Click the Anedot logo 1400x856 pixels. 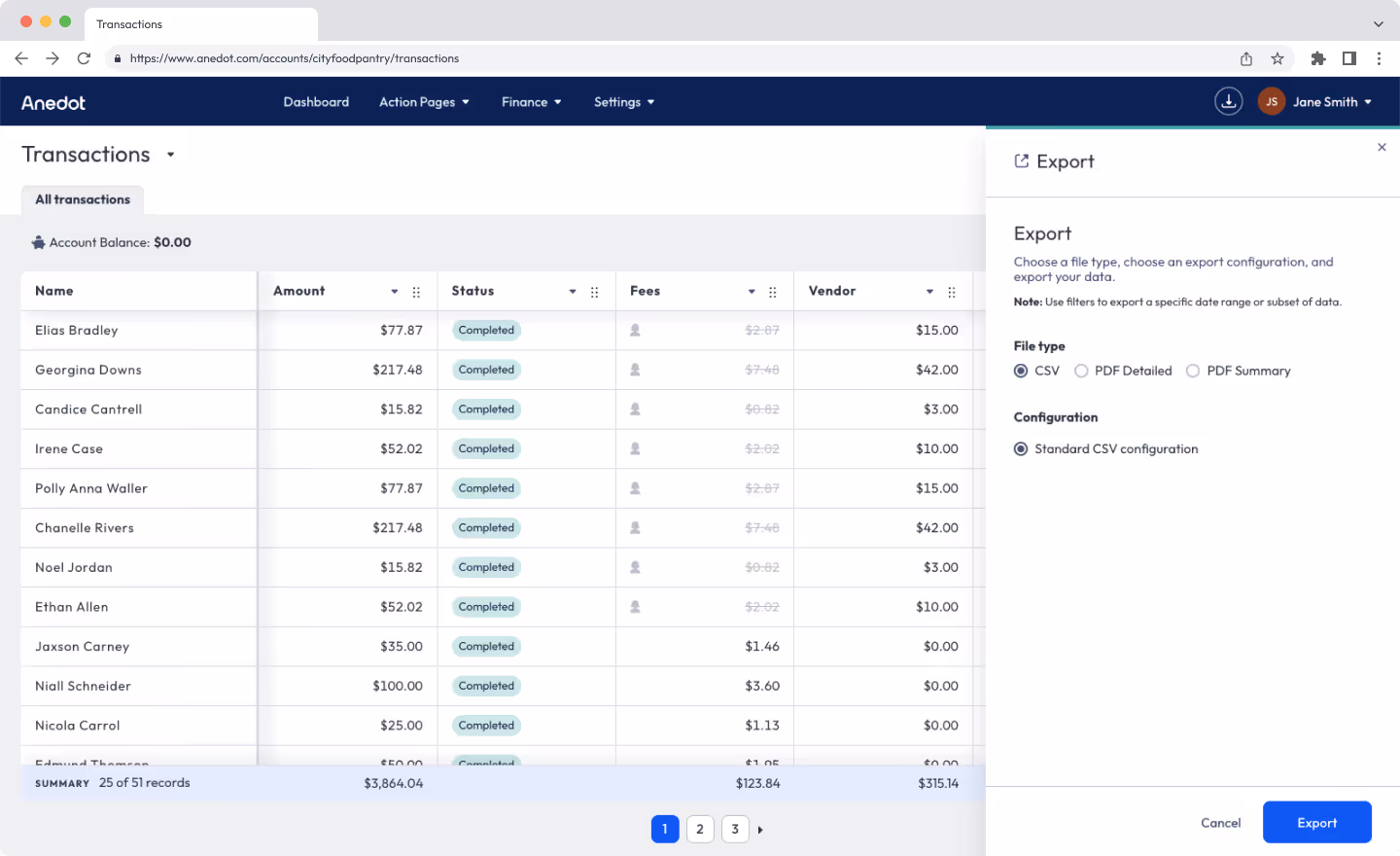tap(53, 101)
